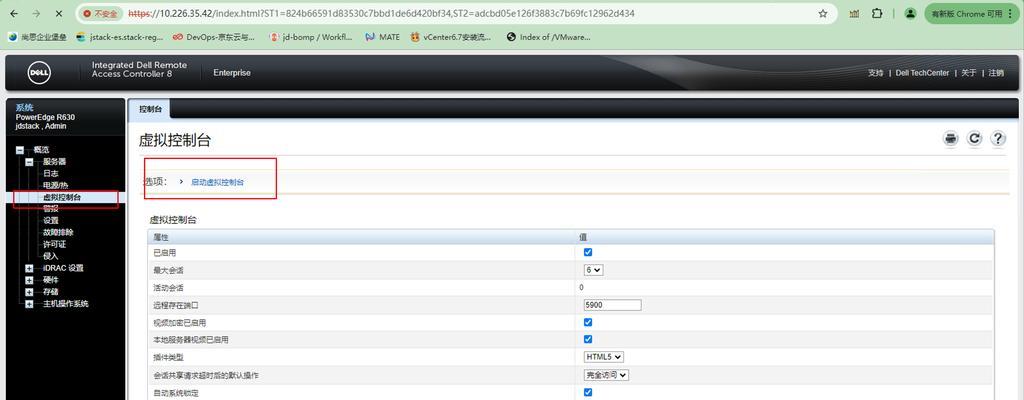1024x400 pixels.
Task: Stop page loading with the X button
Action: coord(57,13)
